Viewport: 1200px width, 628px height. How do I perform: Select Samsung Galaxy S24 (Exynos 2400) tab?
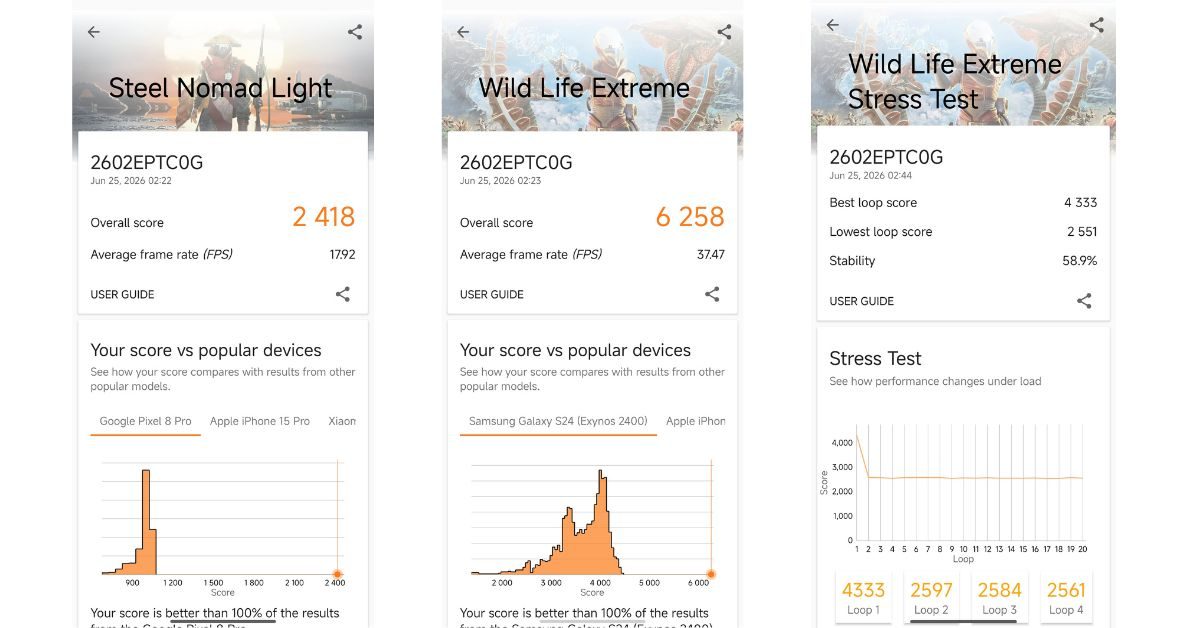558,421
